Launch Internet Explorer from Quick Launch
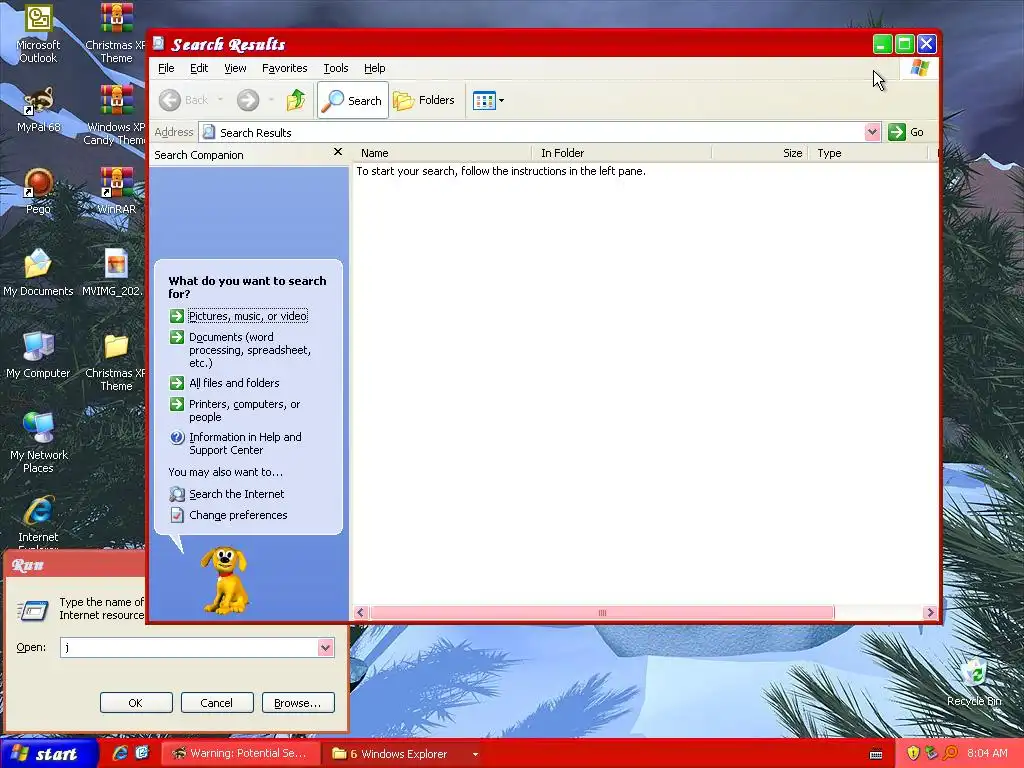This screenshot has height=768, width=1024. [x=120, y=753]
